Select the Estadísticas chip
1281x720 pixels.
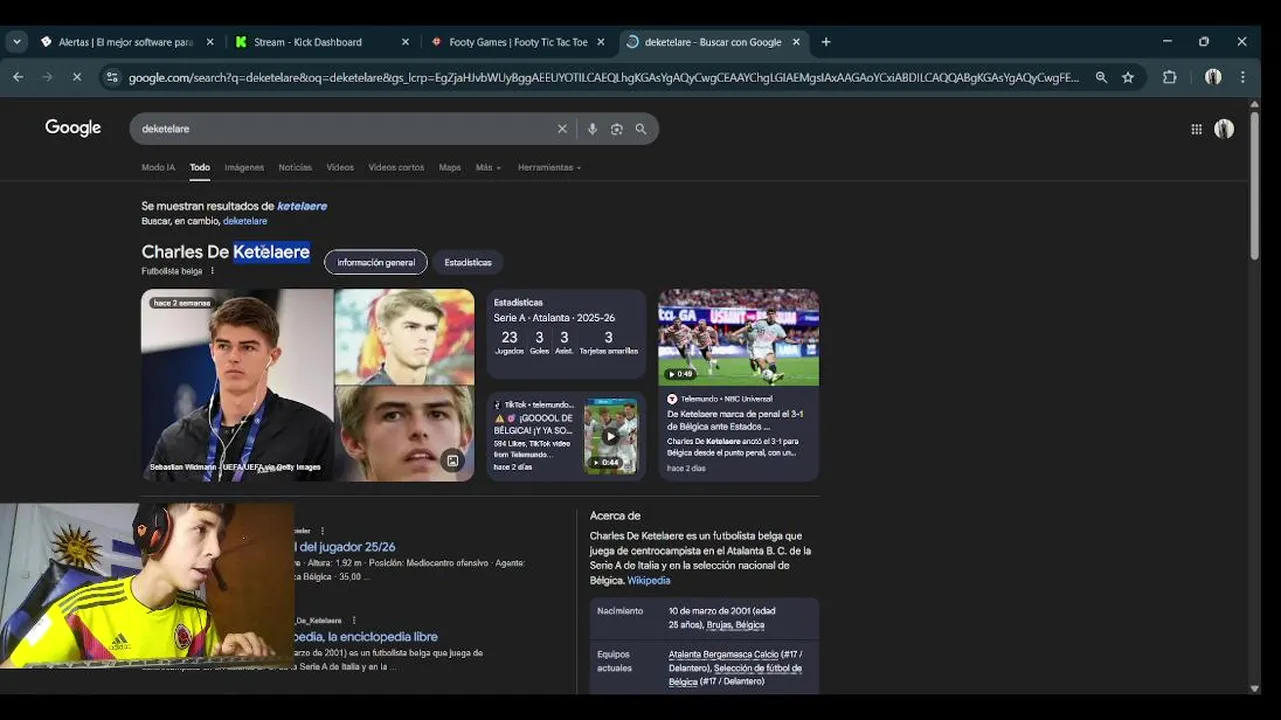468,262
